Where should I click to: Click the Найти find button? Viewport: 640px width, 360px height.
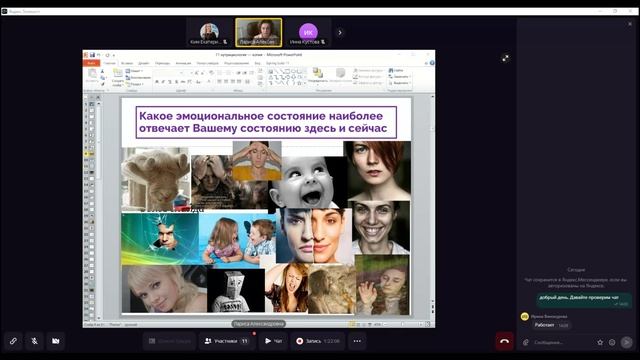tap(396, 71)
